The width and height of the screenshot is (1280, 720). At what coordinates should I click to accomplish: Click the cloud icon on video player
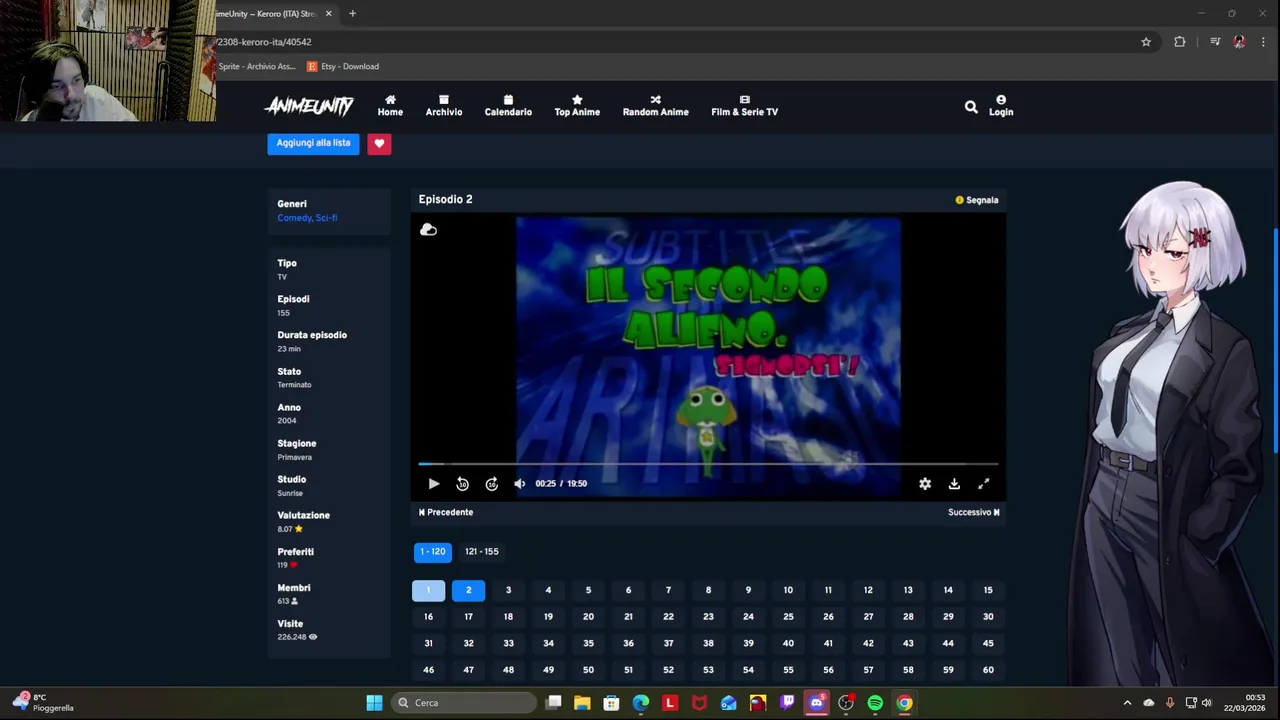click(428, 230)
